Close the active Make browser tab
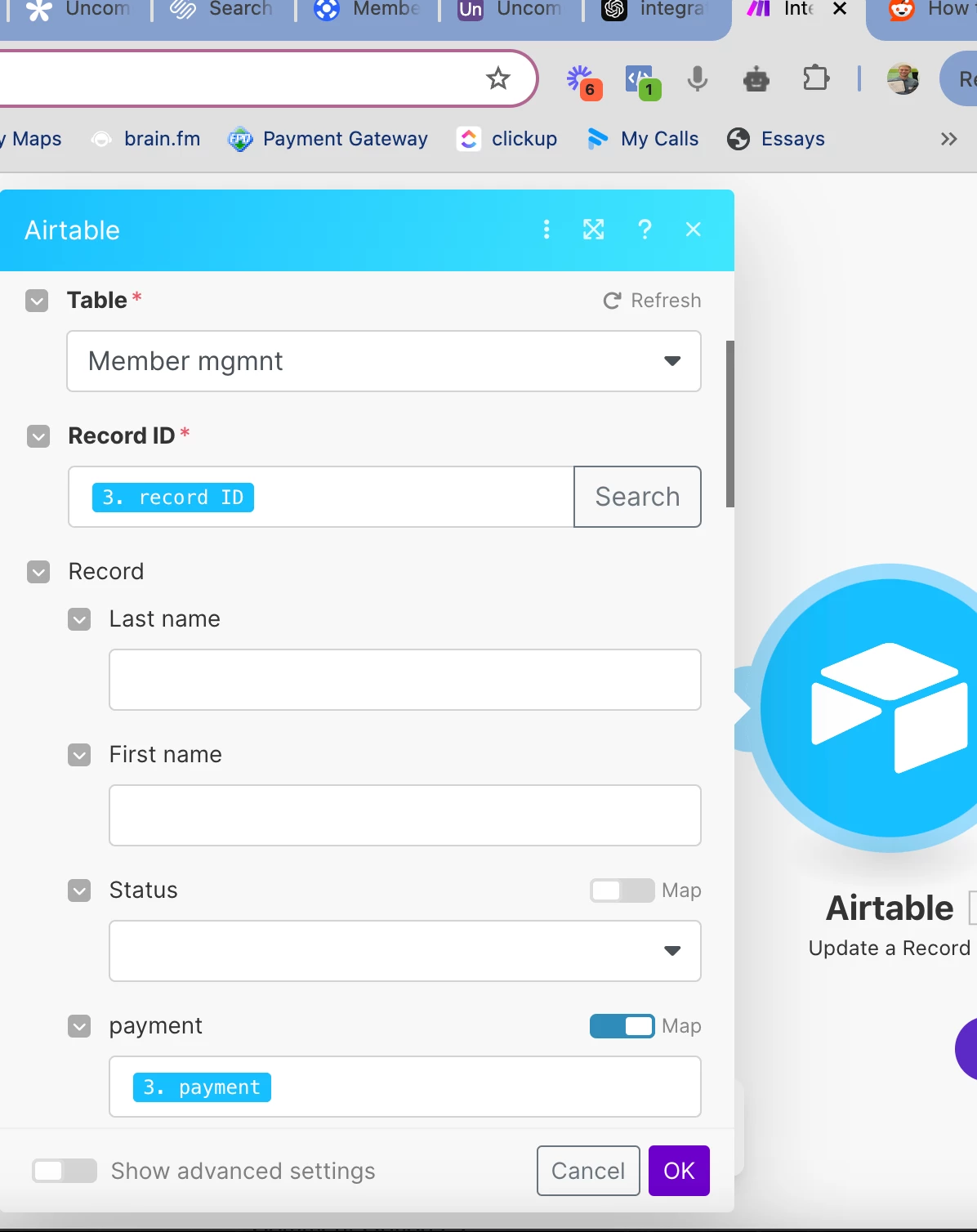Viewport: 977px width, 1232px height. 839,9
